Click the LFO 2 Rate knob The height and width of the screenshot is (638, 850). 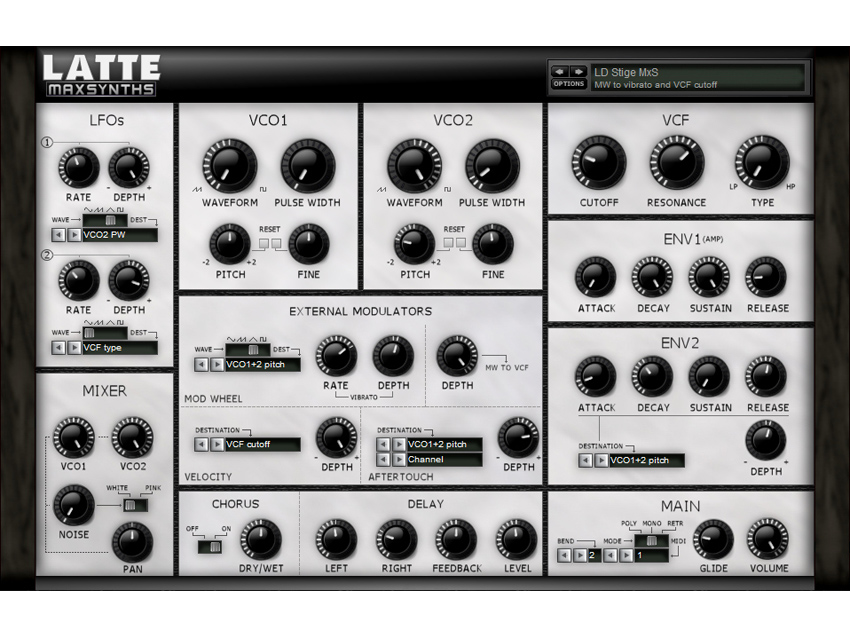(79, 280)
